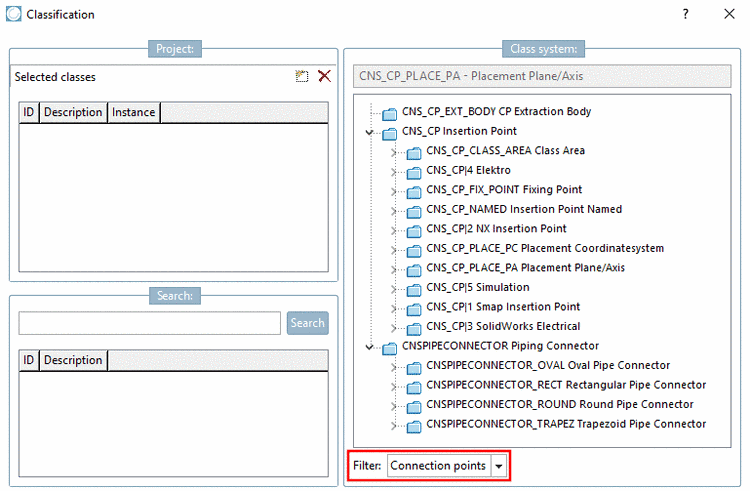Click the Selected classes label
750x491 pixels.
[x=55, y=77]
